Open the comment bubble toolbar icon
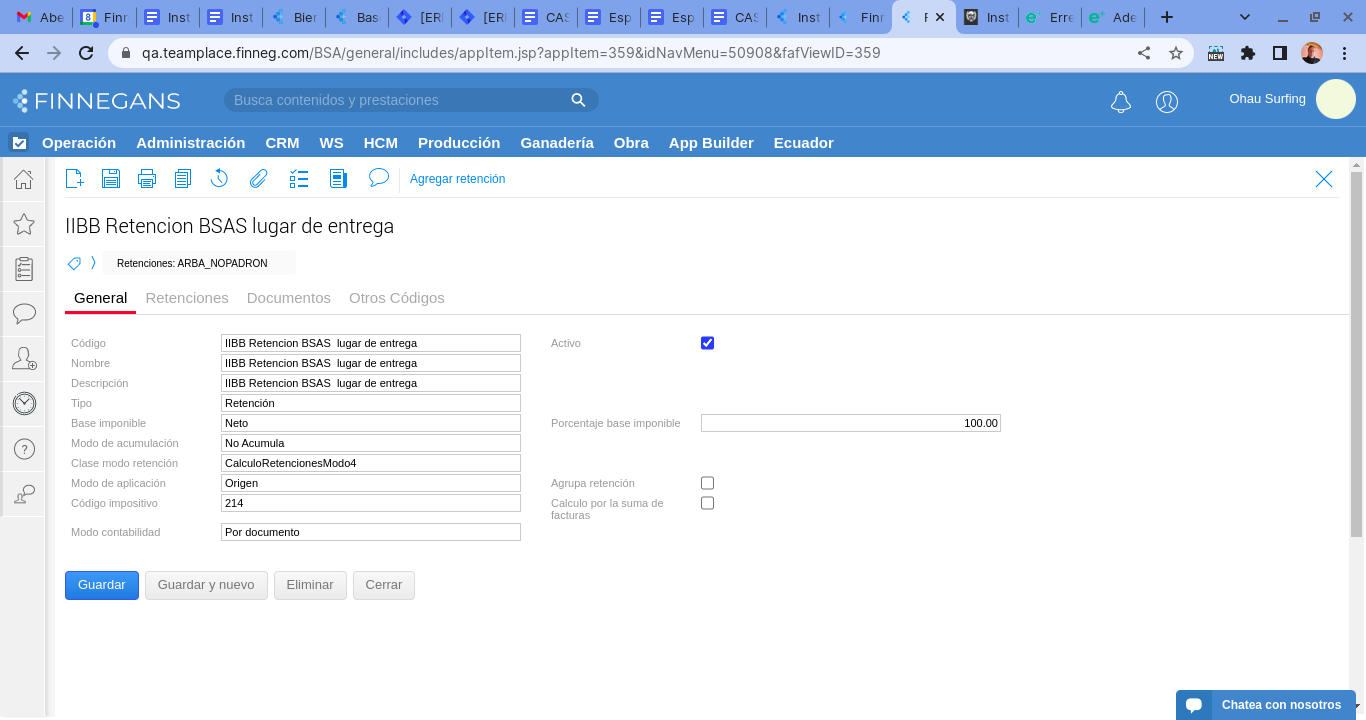The image size is (1366, 720). [379, 178]
